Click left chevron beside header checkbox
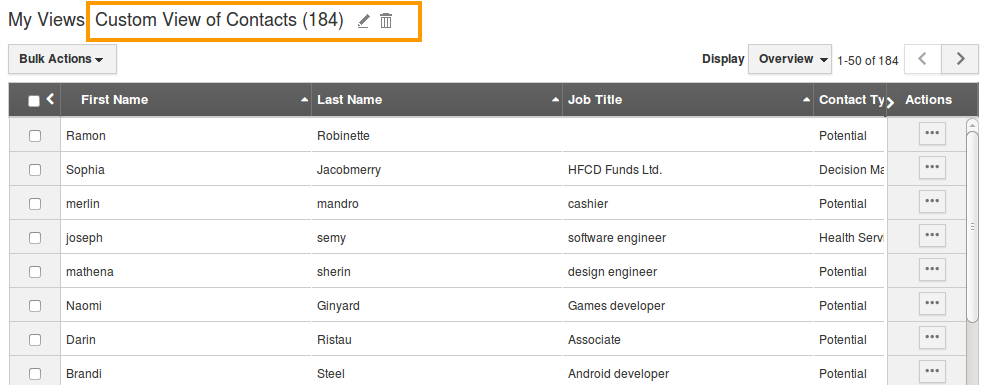 click(50, 98)
